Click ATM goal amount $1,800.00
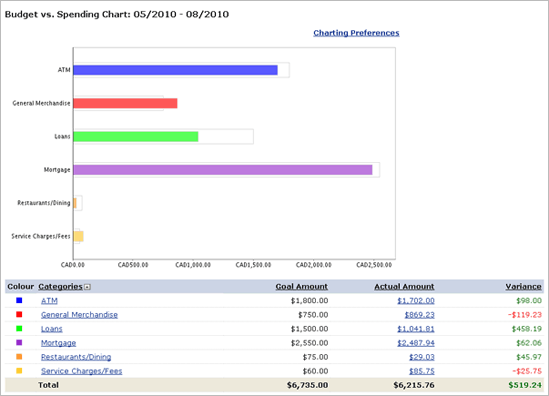Viewport: 549px width, 396px height. (x=310, y=301)
